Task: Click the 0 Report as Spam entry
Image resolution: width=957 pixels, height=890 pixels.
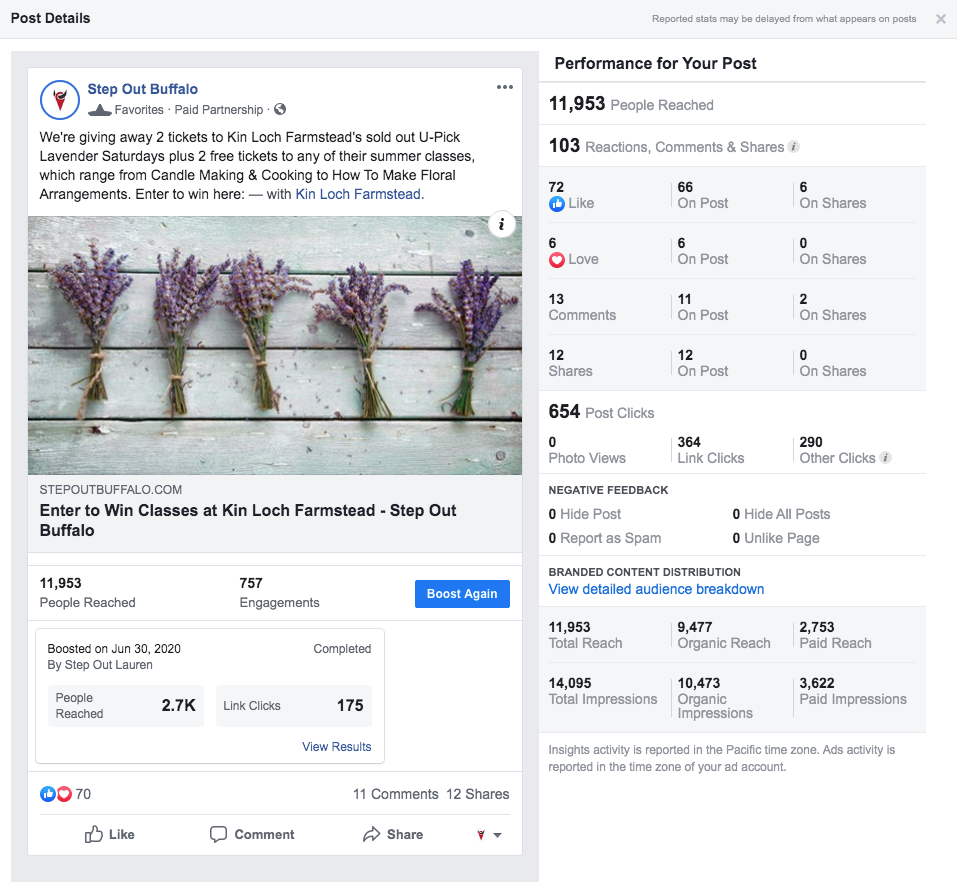Action: point(605,538)
